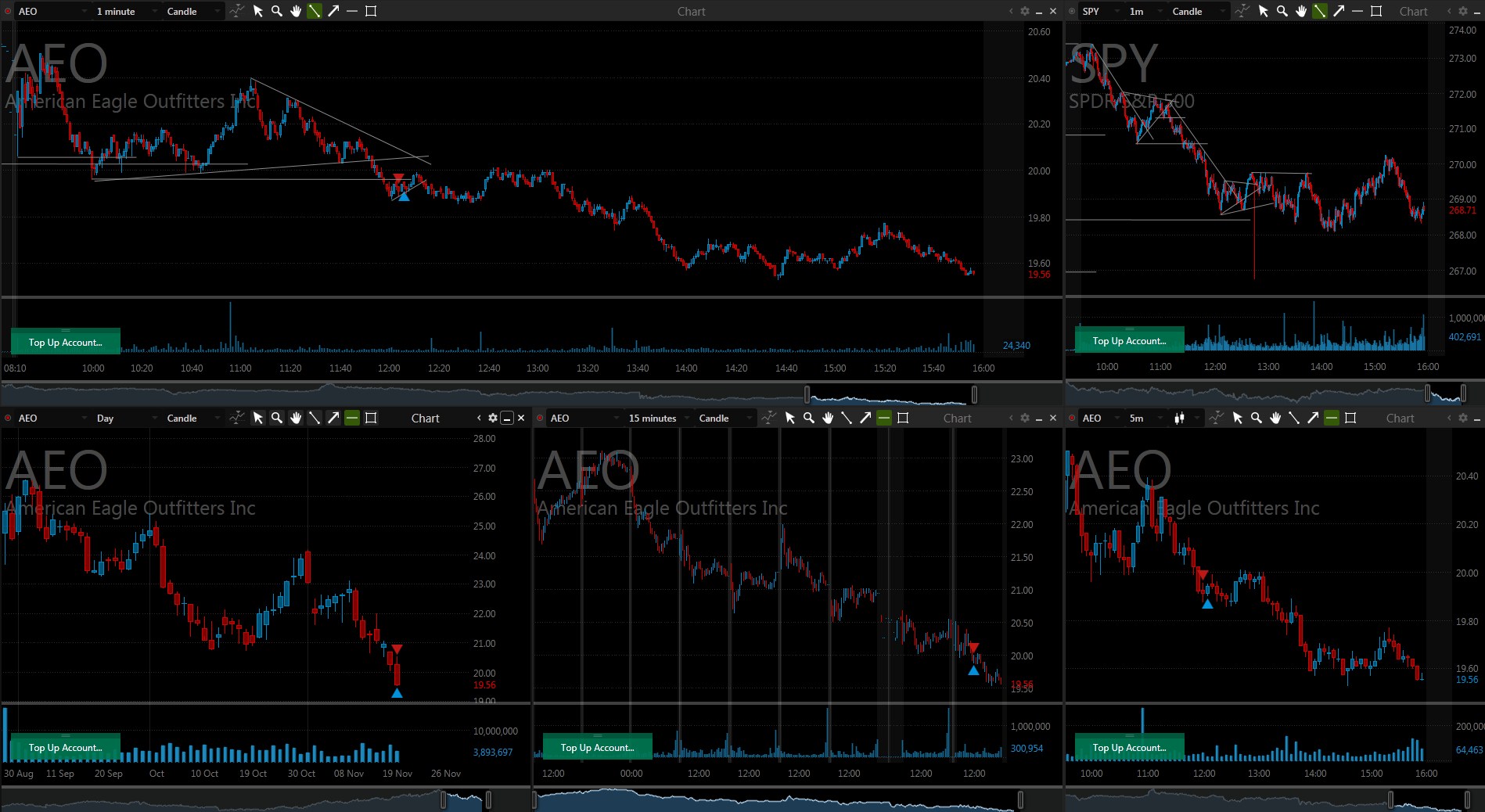Click Chart title tab of AEO Day panel
This screenshot has width=1485, height=812.
pyautogui.click(x=426, y=419)
